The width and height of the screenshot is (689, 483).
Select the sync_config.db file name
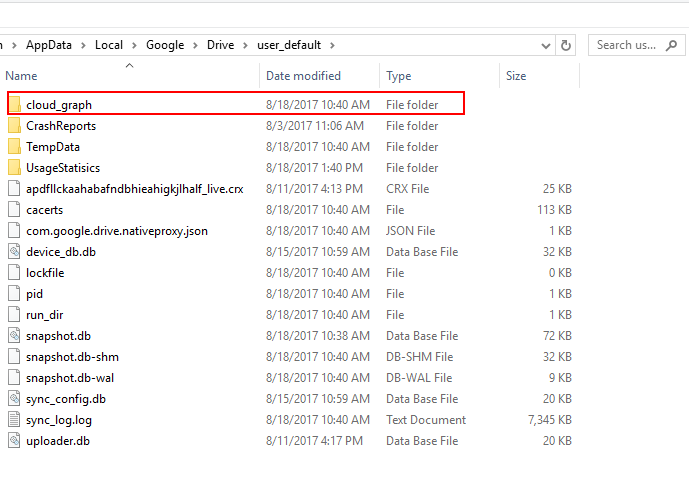coord(66,399)
